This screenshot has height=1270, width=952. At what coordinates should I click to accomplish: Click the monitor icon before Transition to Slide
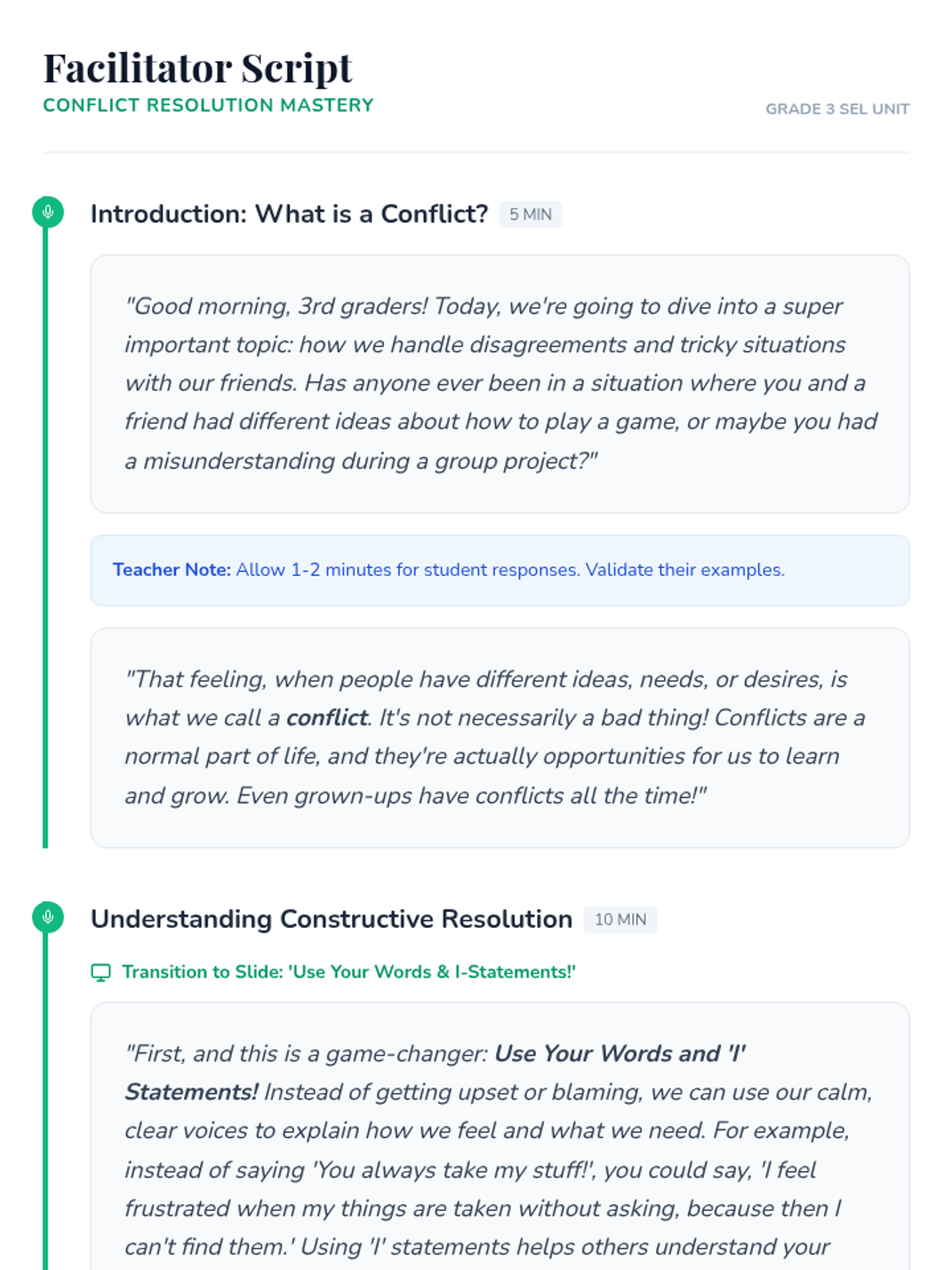101,972
